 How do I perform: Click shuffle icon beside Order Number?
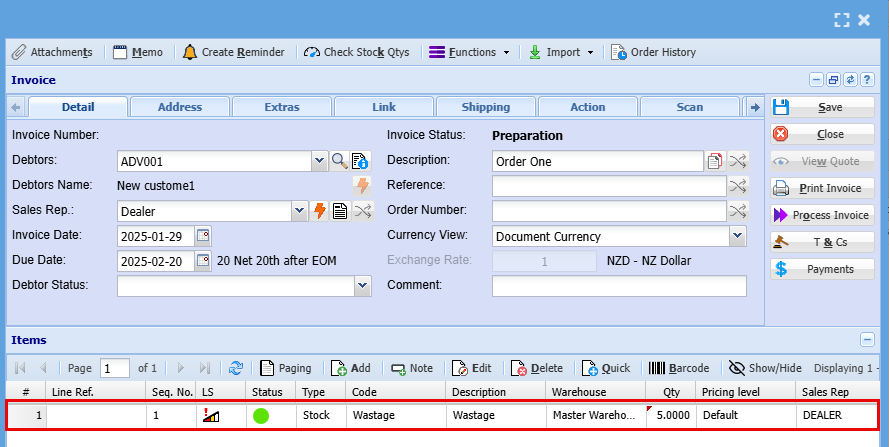tap(738, 211)
